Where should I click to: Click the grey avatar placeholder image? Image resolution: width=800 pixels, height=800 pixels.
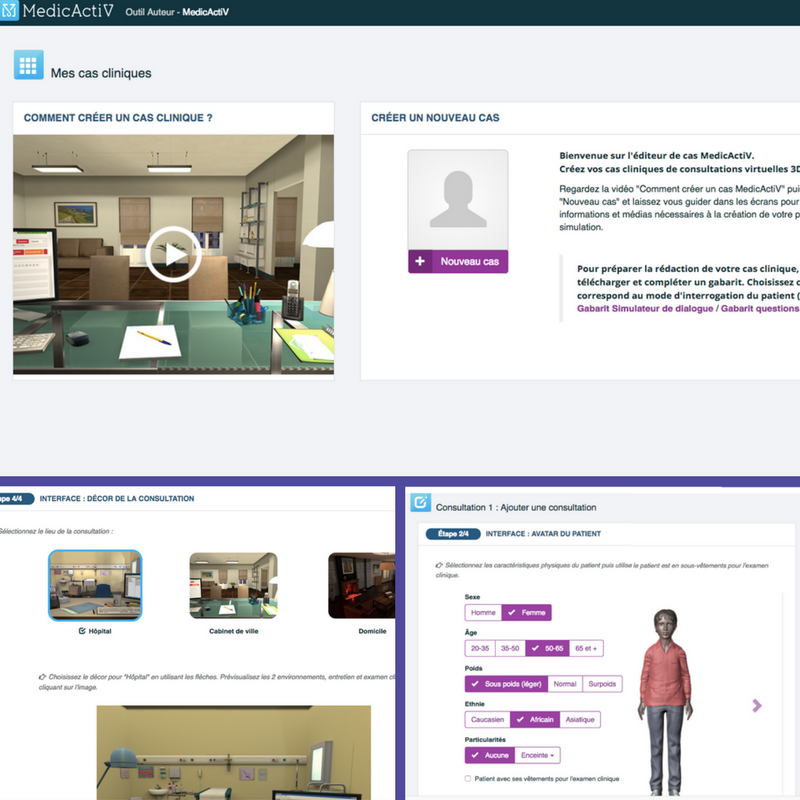[x=458, y=200]
